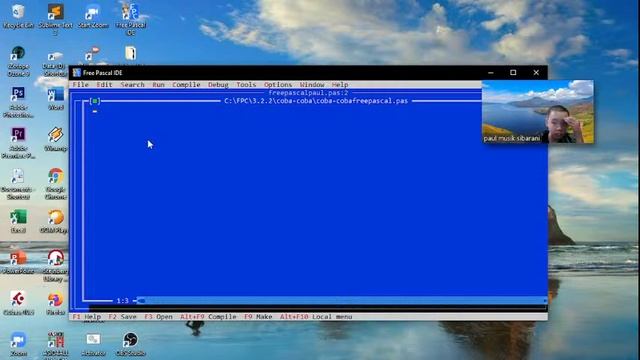Open the Edit menu
Viewport: 640px width, 360px height.
104,84
